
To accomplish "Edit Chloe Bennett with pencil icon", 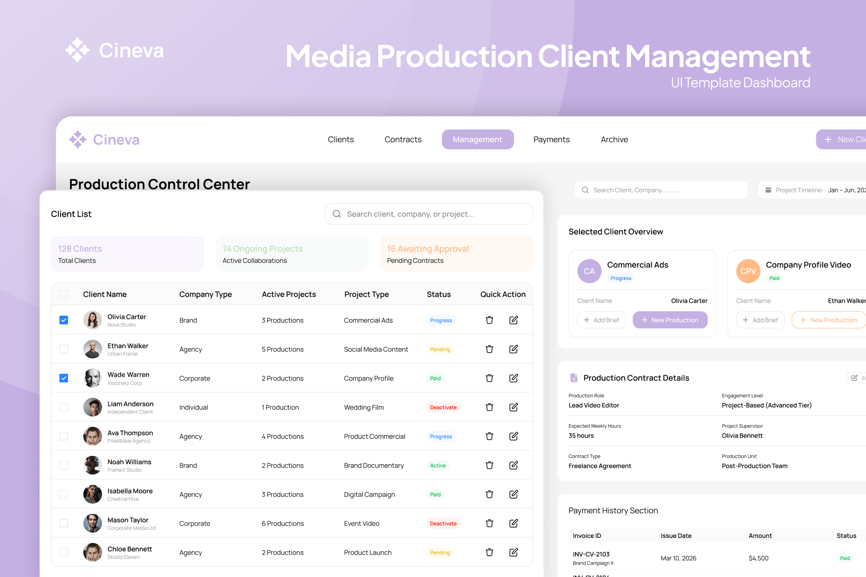I will tap(513, 552).
